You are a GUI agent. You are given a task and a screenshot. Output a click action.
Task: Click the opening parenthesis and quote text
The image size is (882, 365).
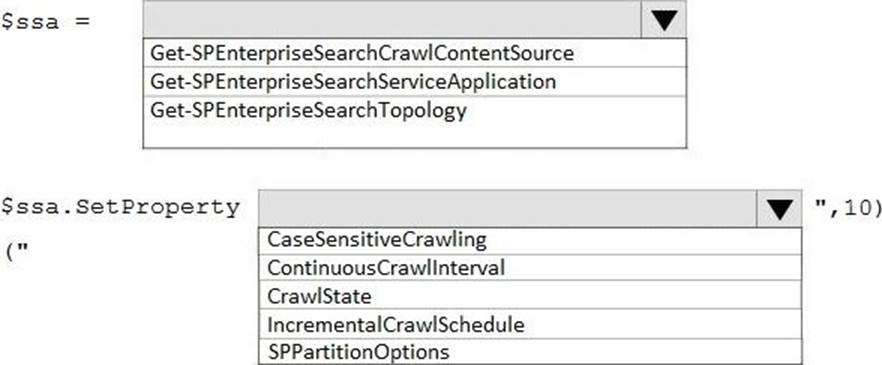click(x=16, y=250)
